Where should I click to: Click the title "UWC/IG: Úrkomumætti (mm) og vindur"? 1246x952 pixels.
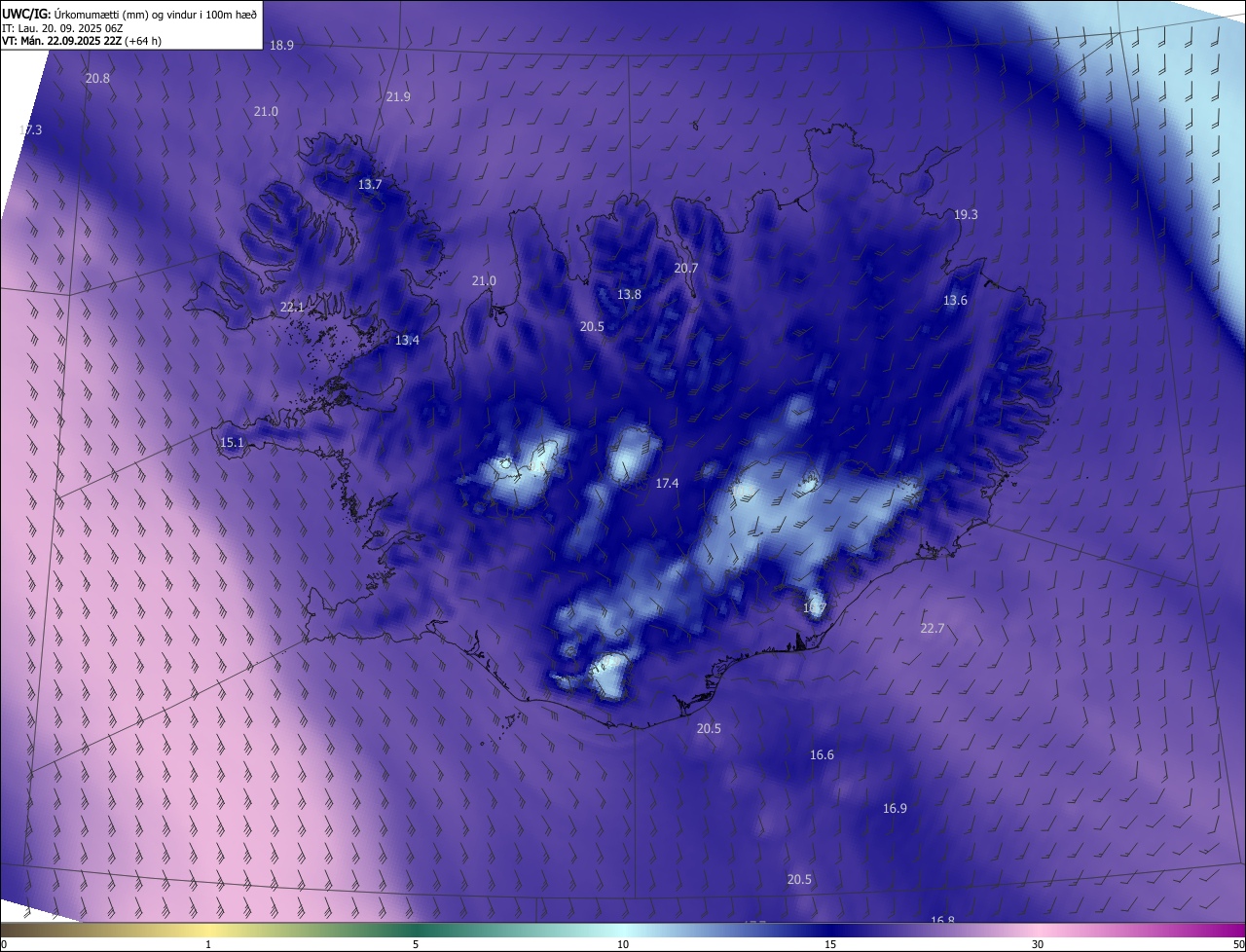point(130,13)
